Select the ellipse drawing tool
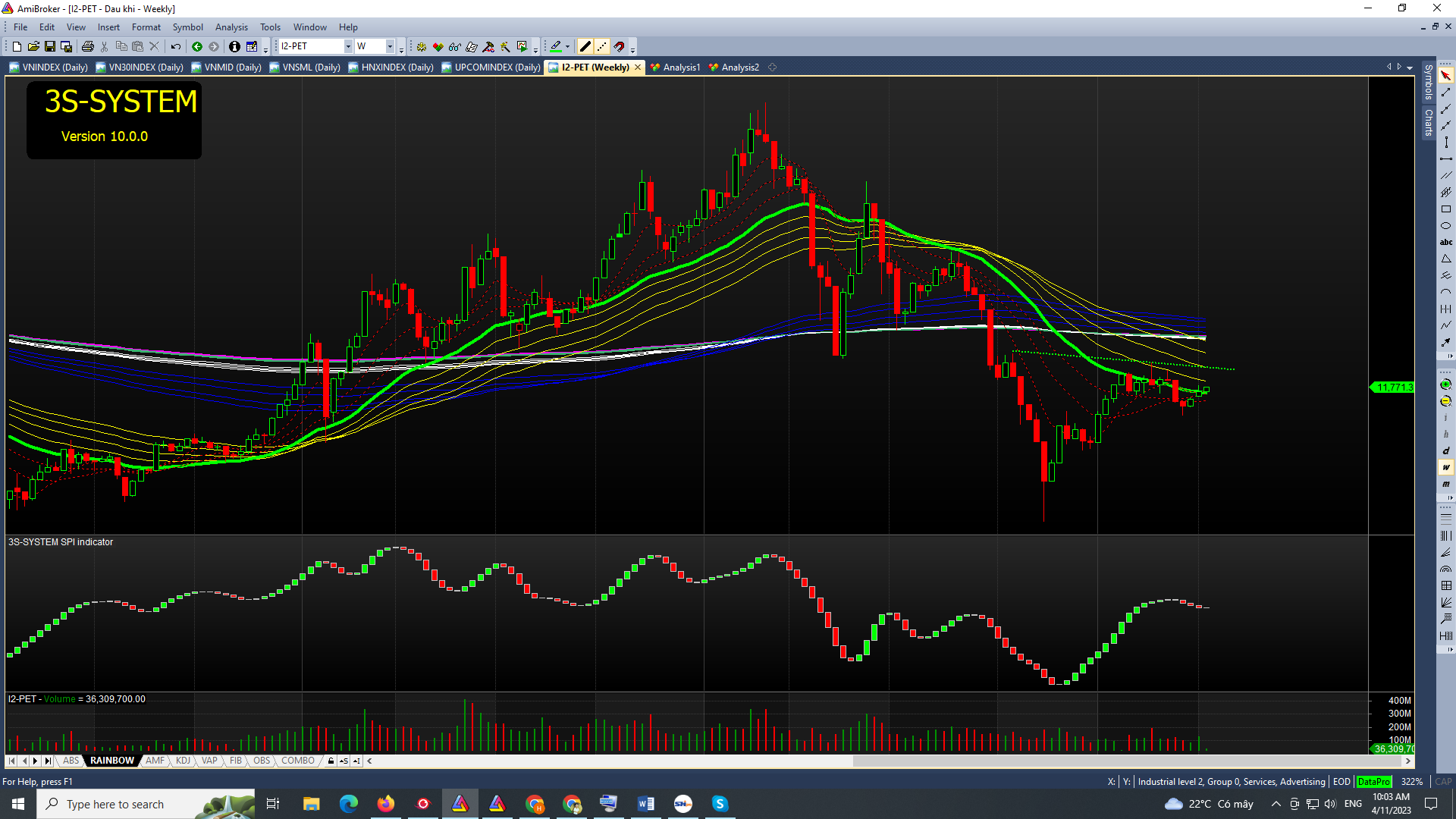The image size is (1456, 819). pos(1445,226)
